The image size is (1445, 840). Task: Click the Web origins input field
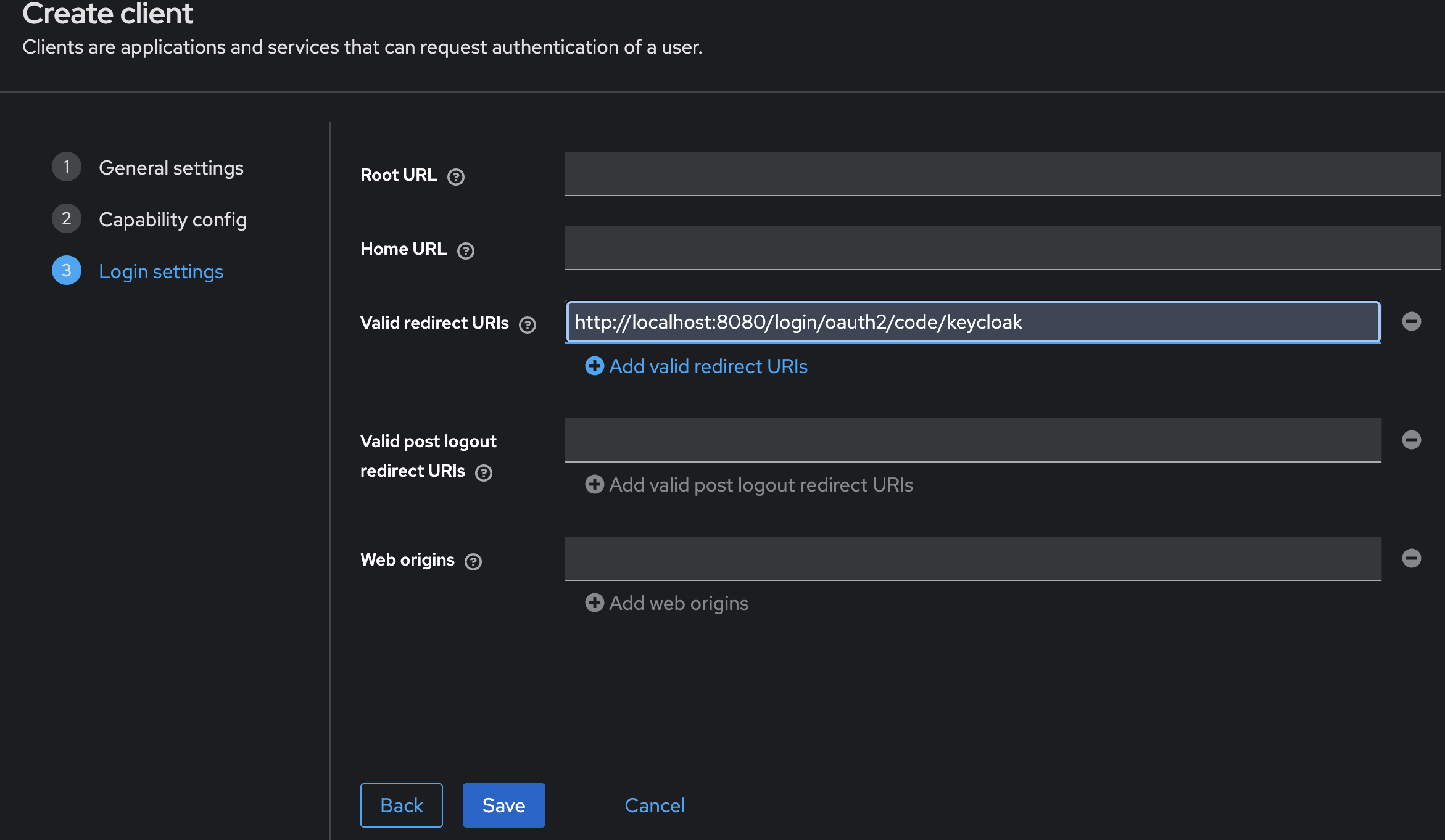click(972, 559)
